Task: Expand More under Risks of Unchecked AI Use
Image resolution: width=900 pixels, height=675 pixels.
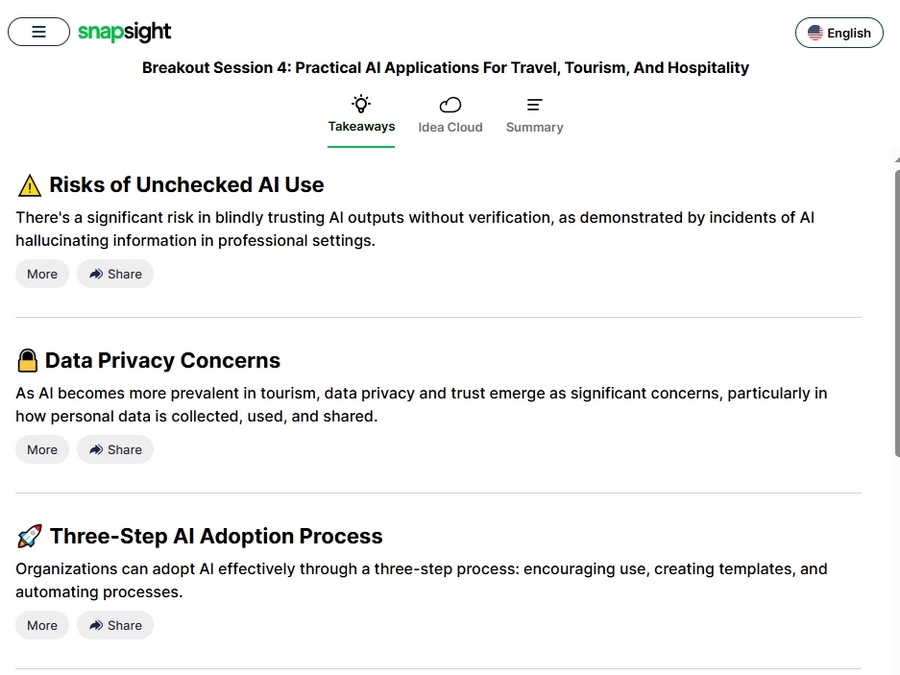Action: pyautogui.click(x=42, y=274)
